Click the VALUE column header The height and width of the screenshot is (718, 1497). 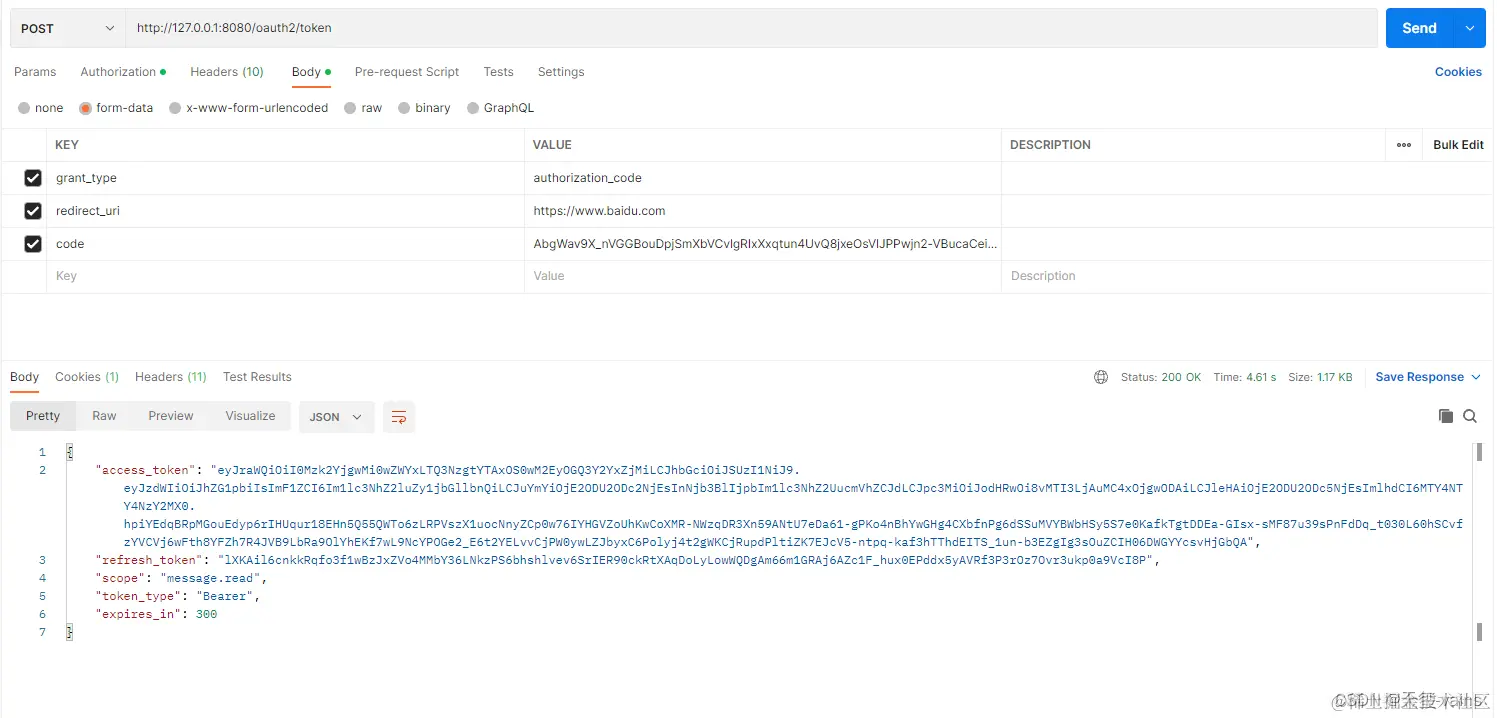[552, 145]
